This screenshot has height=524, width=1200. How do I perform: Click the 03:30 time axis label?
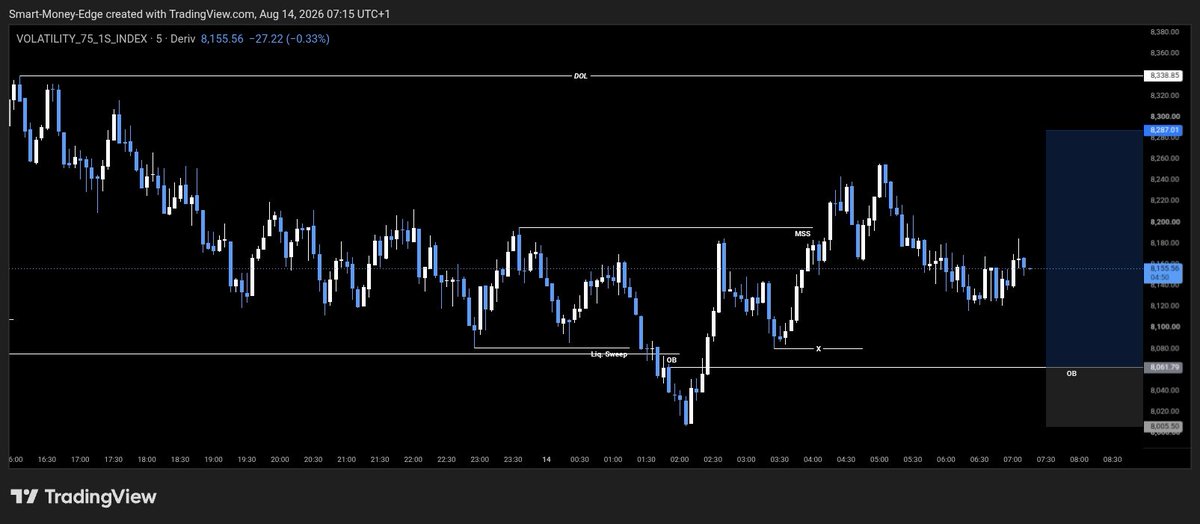coord(779,459)
